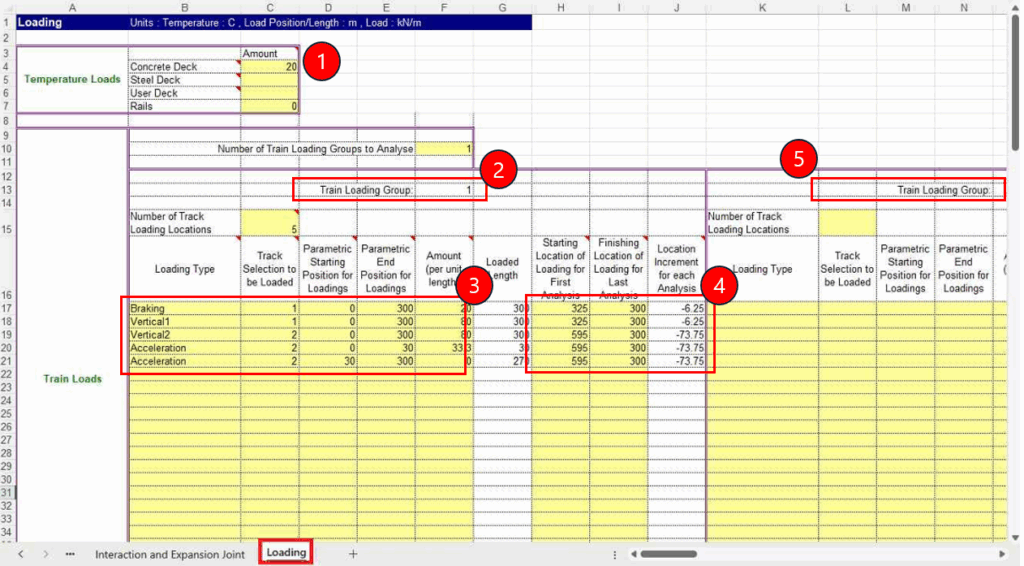Click the Rails amount cell
This screenshot has width=1024, height=566.
click(269, 106)
